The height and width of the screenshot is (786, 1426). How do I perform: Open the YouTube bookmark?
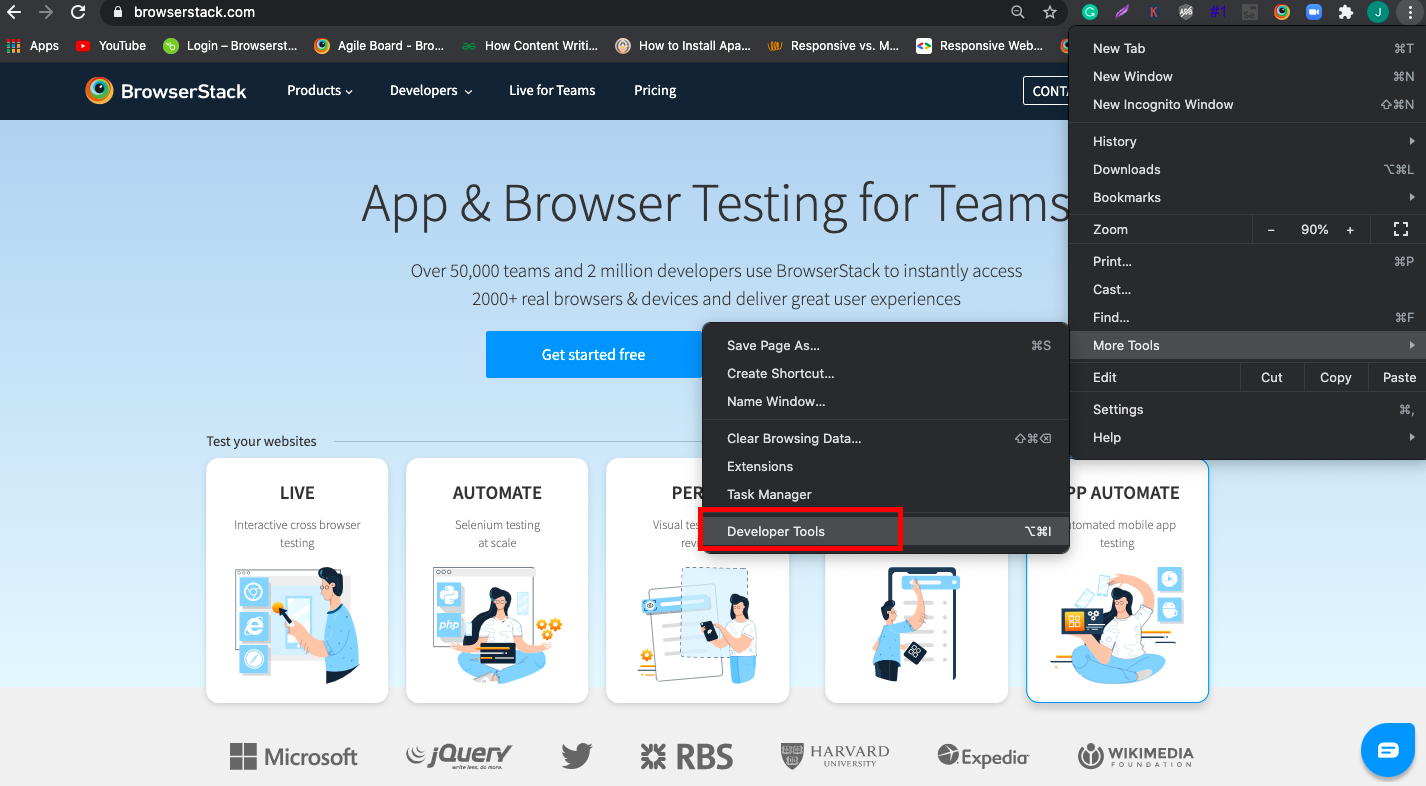(x=110, y=45)
